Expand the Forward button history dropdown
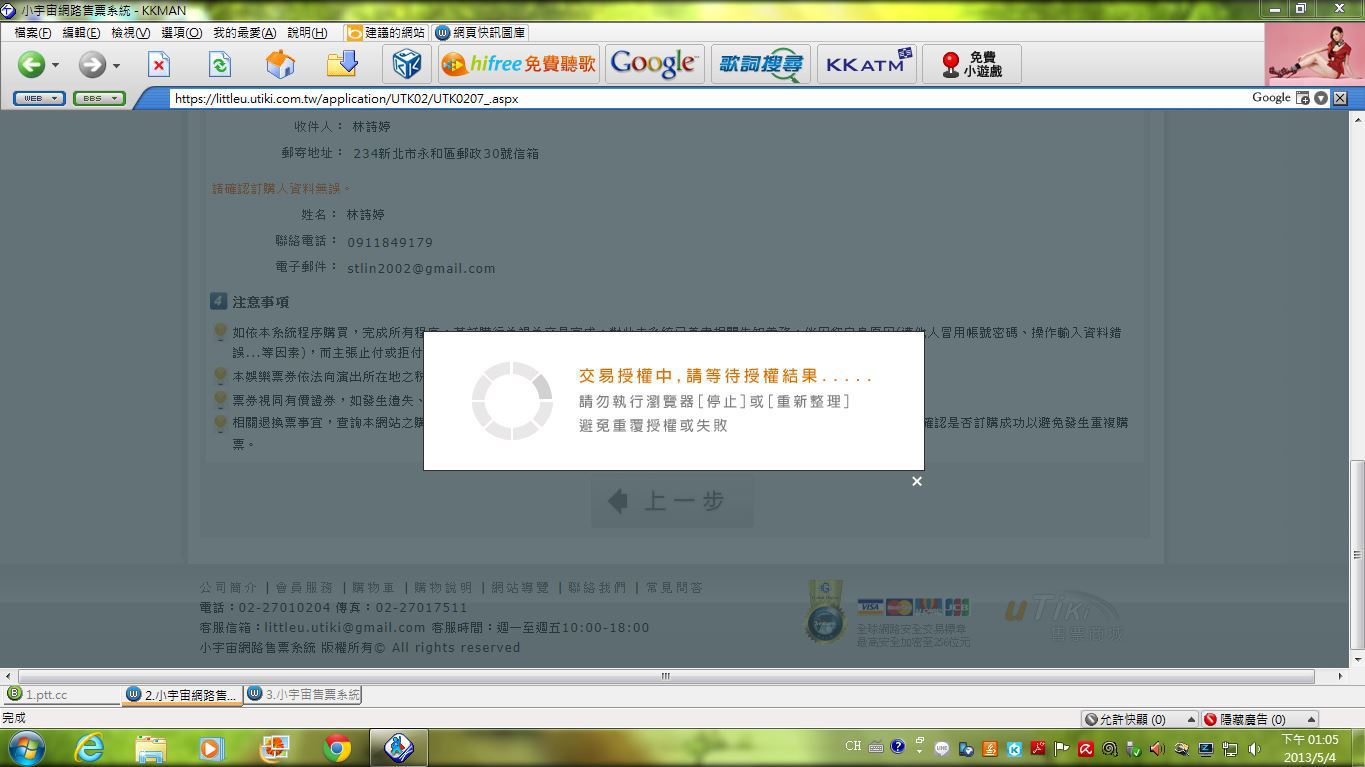Screen dimensions: 1365x767 click(x=116, y=66)
